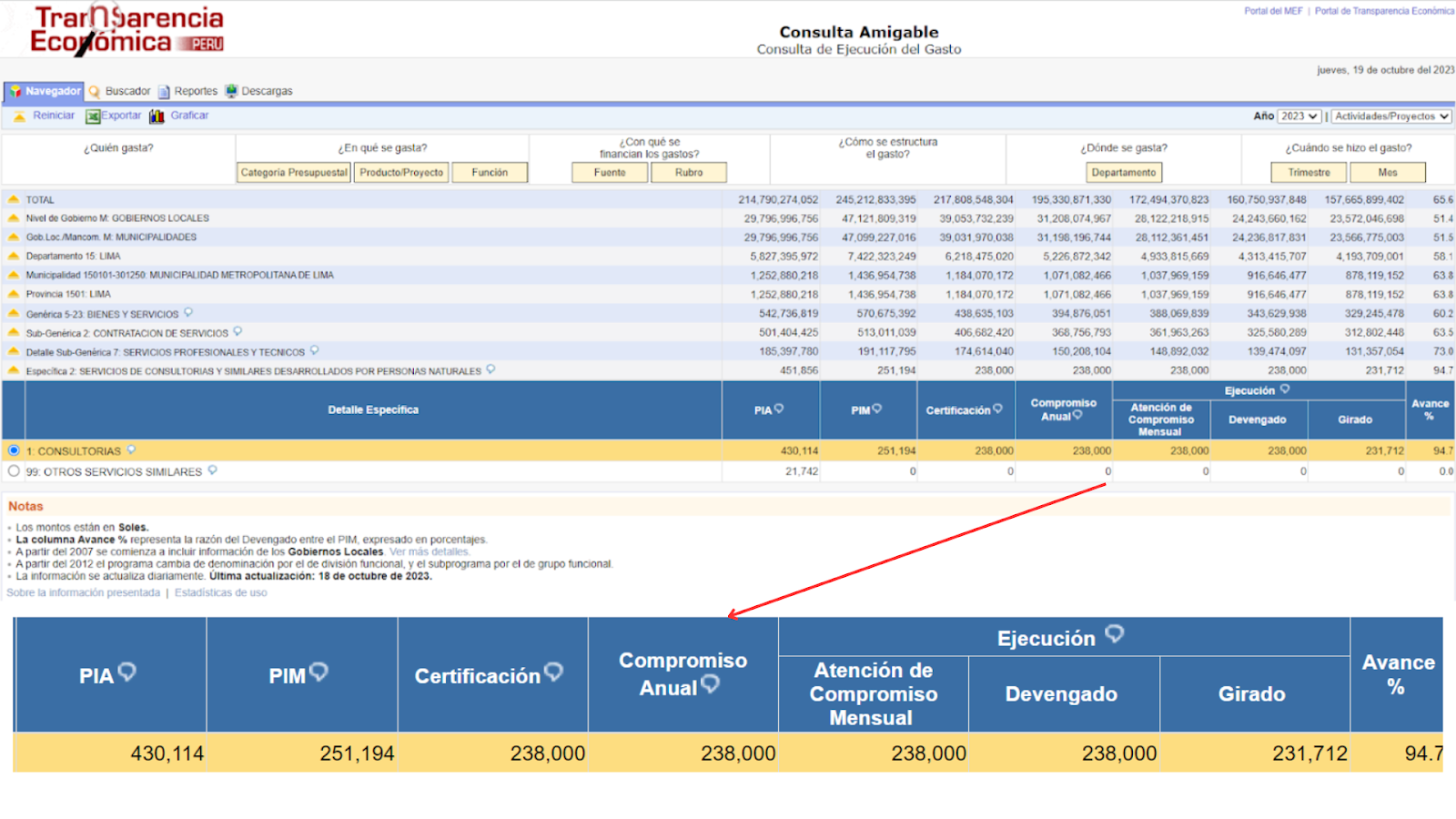Click the Compromiso Anual info bubble
This screenshot has height=819, width=1456.
coord(1077,415)
